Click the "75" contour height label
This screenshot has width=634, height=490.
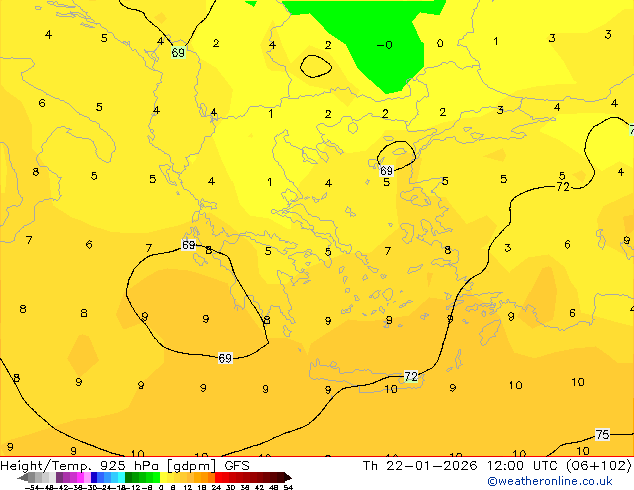click(602, 435)
